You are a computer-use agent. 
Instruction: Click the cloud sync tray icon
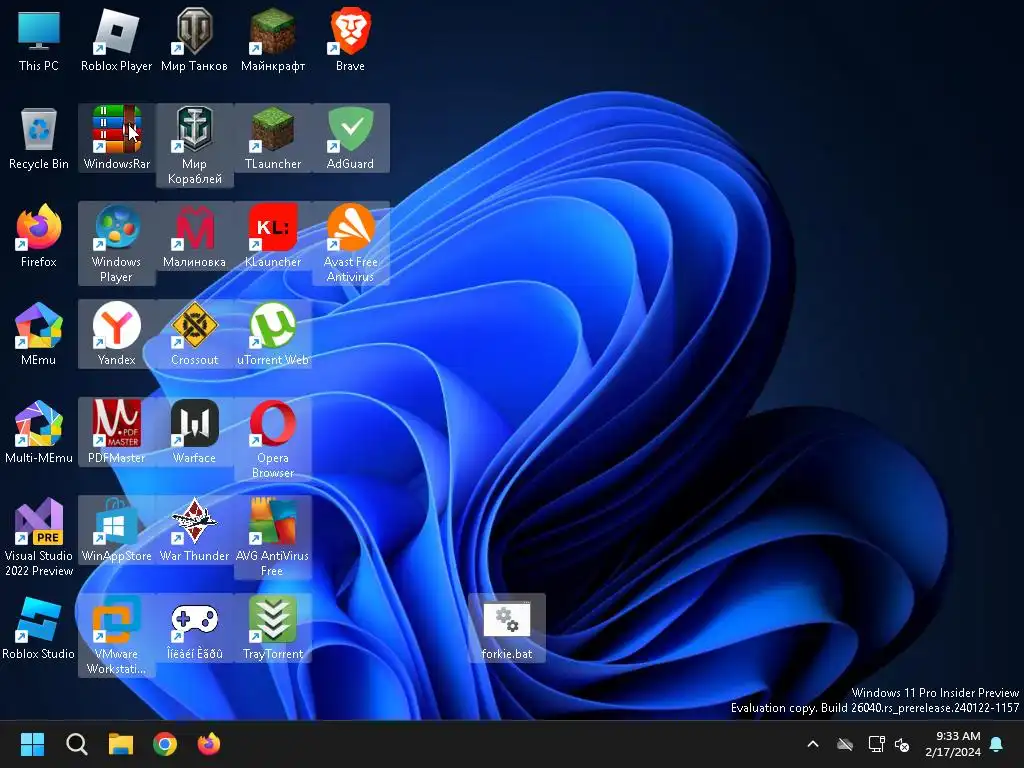pos(845,744)
